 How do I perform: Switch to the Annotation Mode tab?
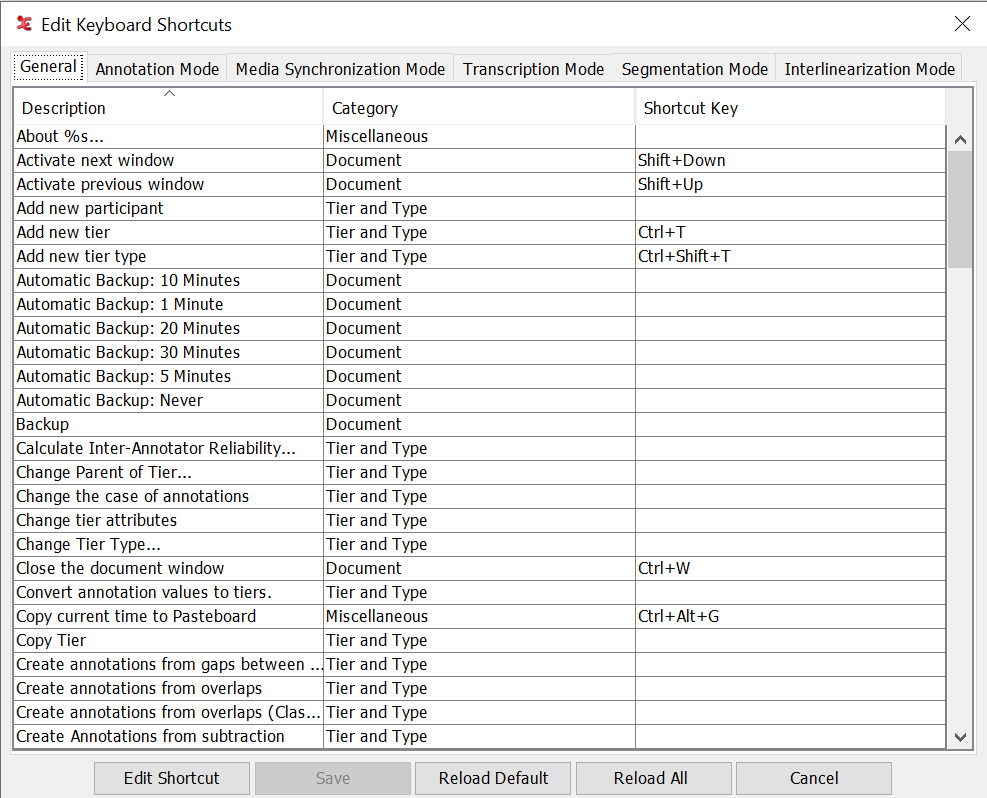click(x=157, y=69)
